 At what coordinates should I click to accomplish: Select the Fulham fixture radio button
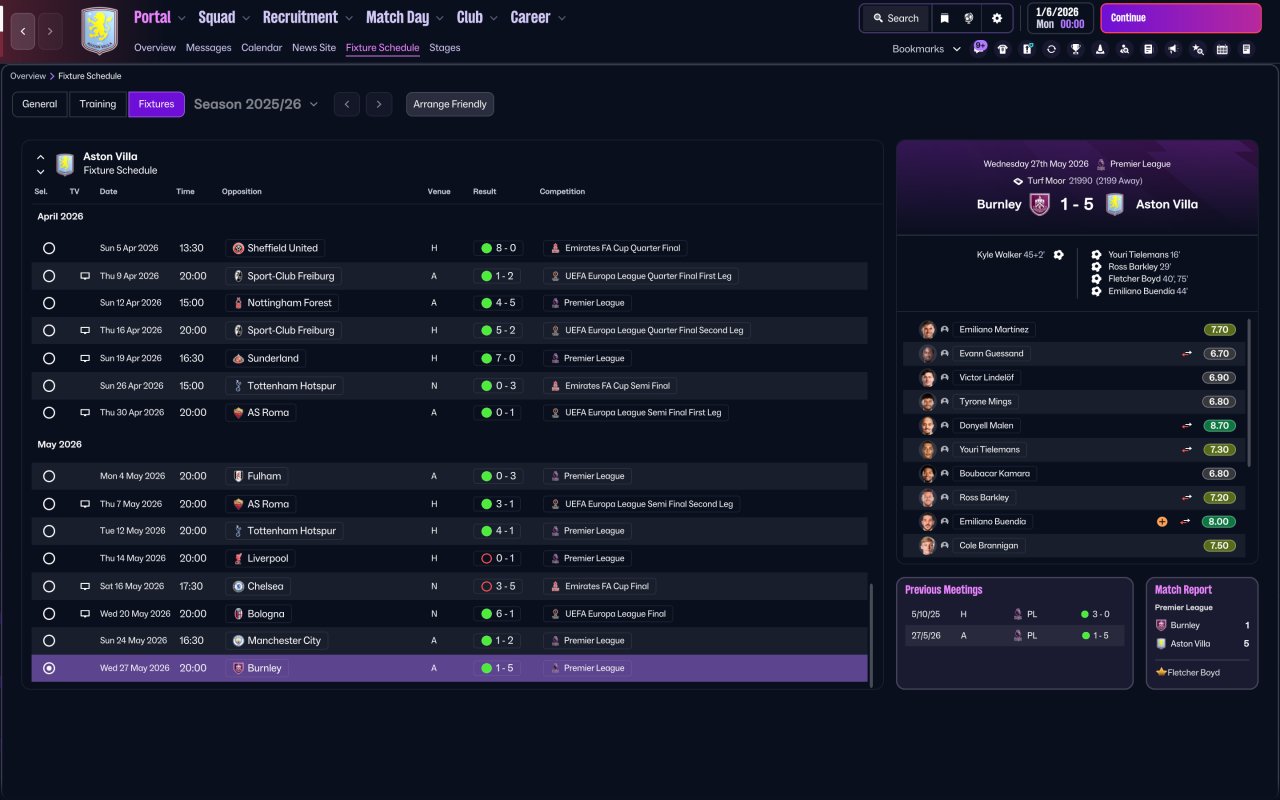(49, 476)
